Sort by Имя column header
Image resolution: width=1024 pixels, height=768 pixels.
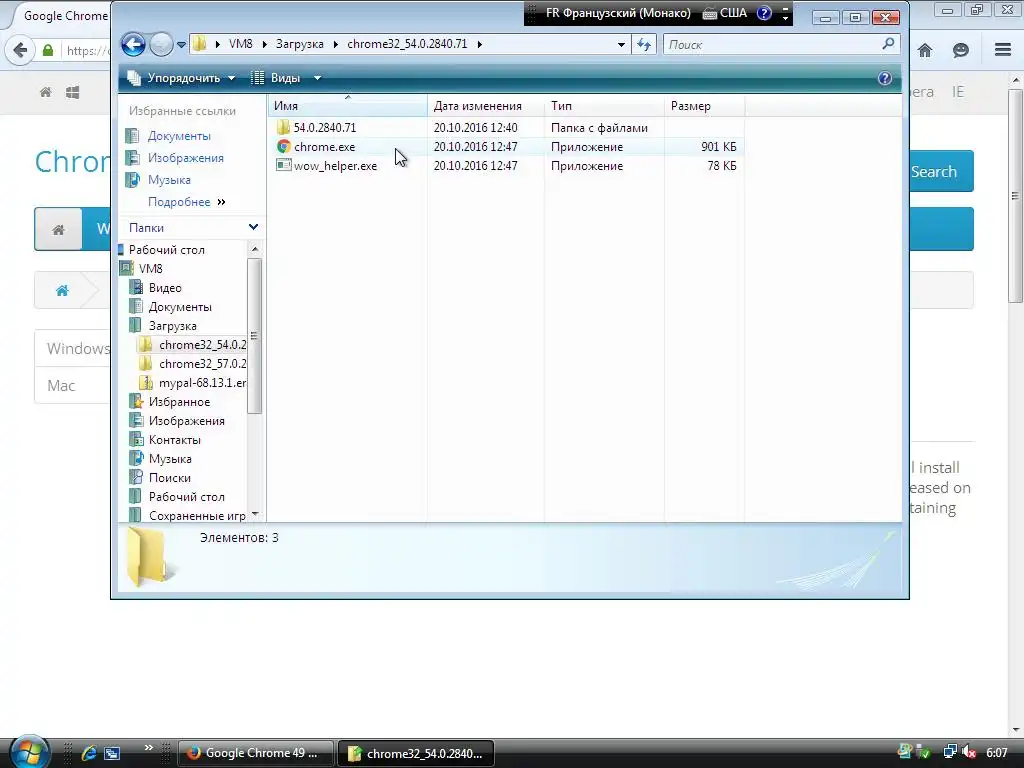point(347,106)
